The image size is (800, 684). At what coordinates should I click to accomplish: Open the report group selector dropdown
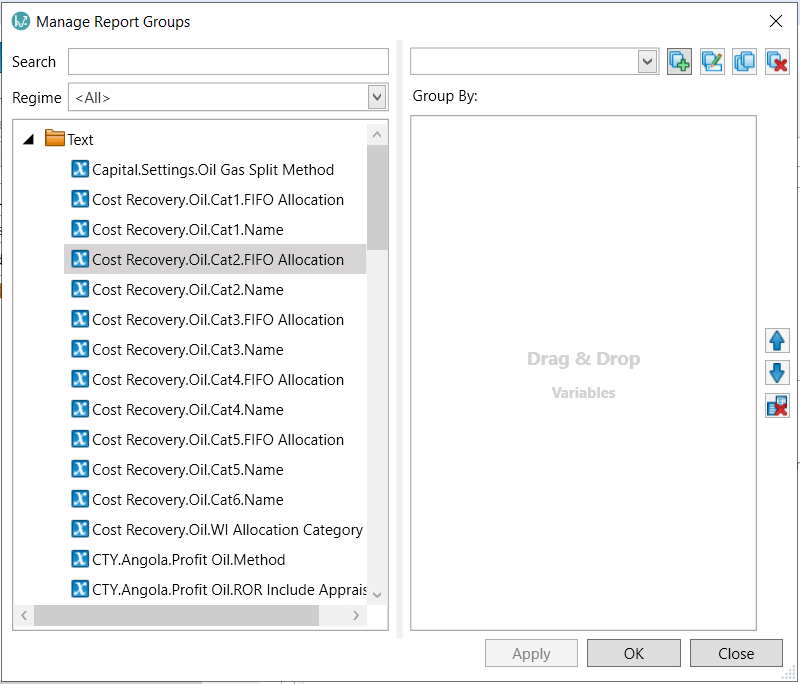[x=647, y=62]
